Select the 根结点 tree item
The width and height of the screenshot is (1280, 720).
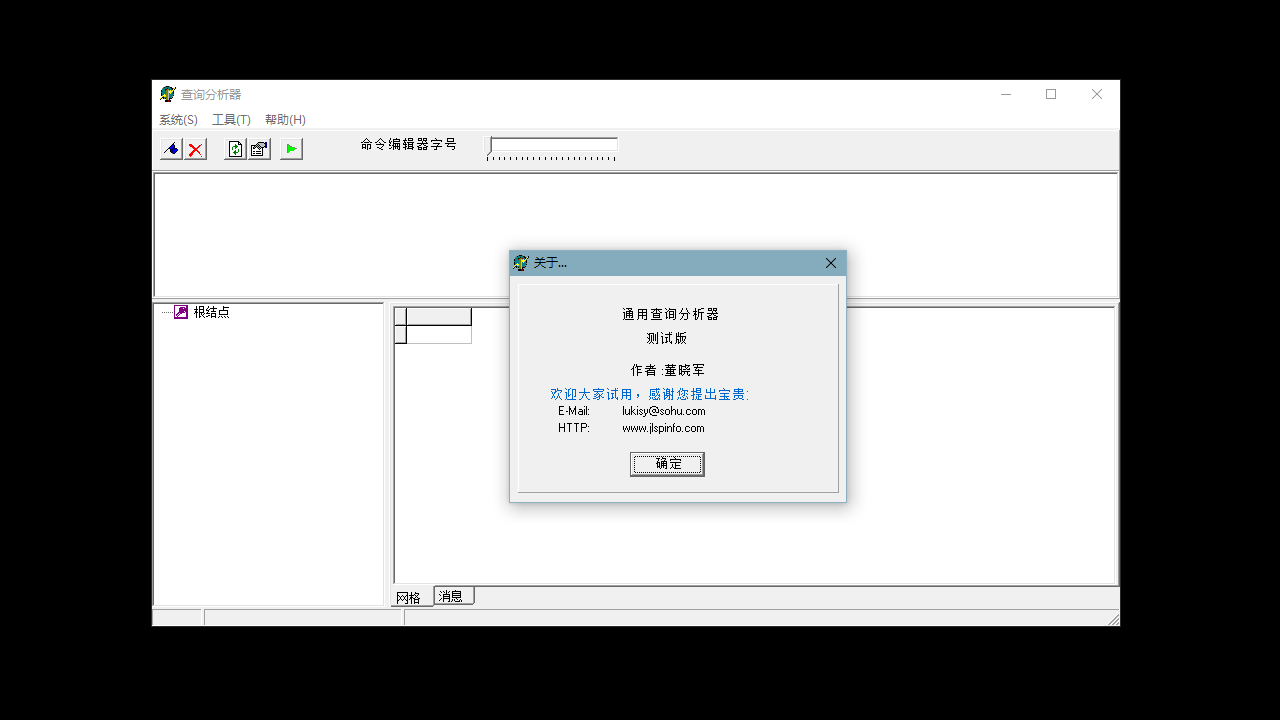pyautogui.click(x=213, y=311)
